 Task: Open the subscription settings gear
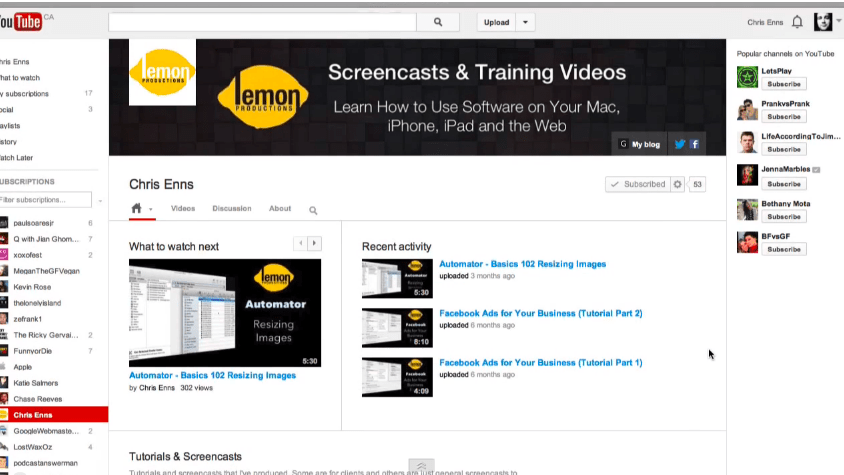pos(677,184)
